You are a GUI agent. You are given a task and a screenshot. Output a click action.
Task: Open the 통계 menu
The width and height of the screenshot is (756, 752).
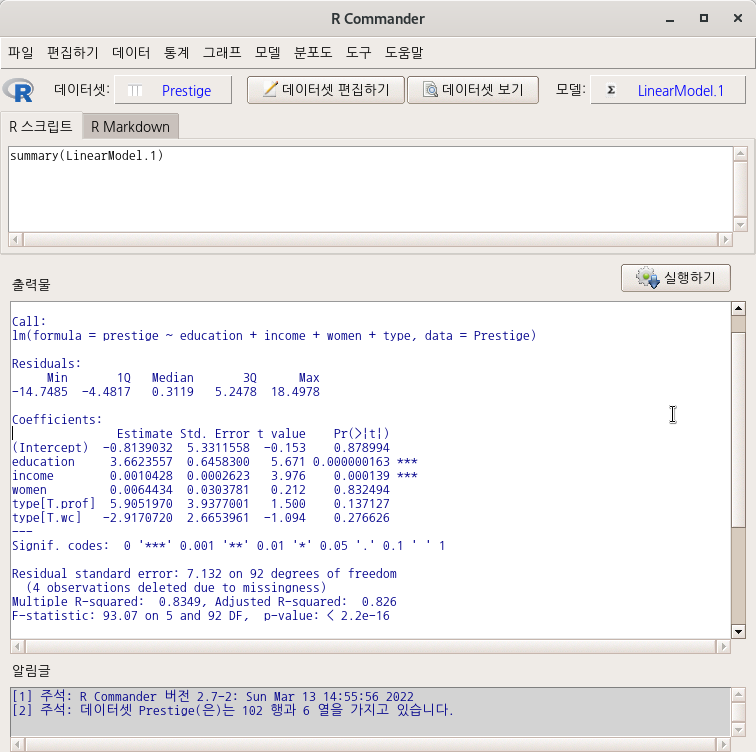pos(176,52)
